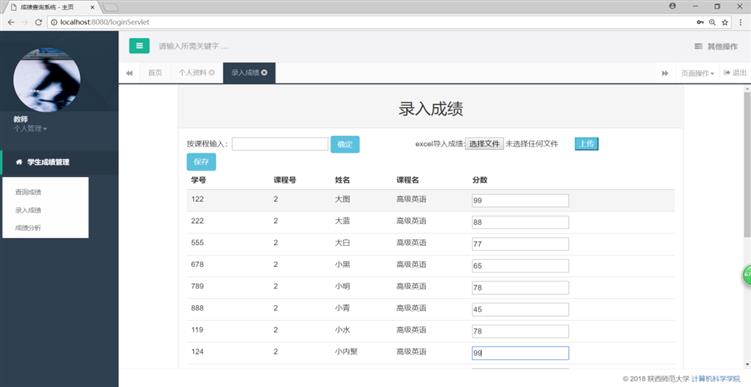
Task: Switch to the 首页 tab
Action: 155,73
